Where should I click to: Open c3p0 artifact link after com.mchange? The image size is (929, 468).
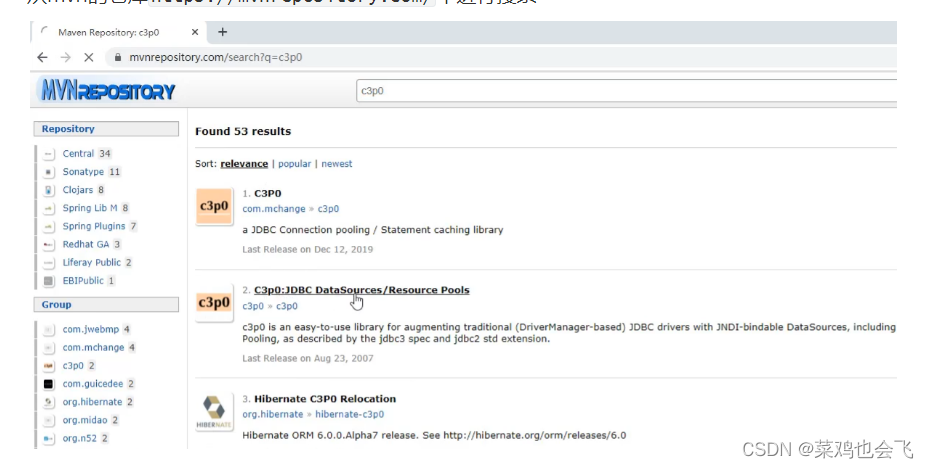point(328,209)
